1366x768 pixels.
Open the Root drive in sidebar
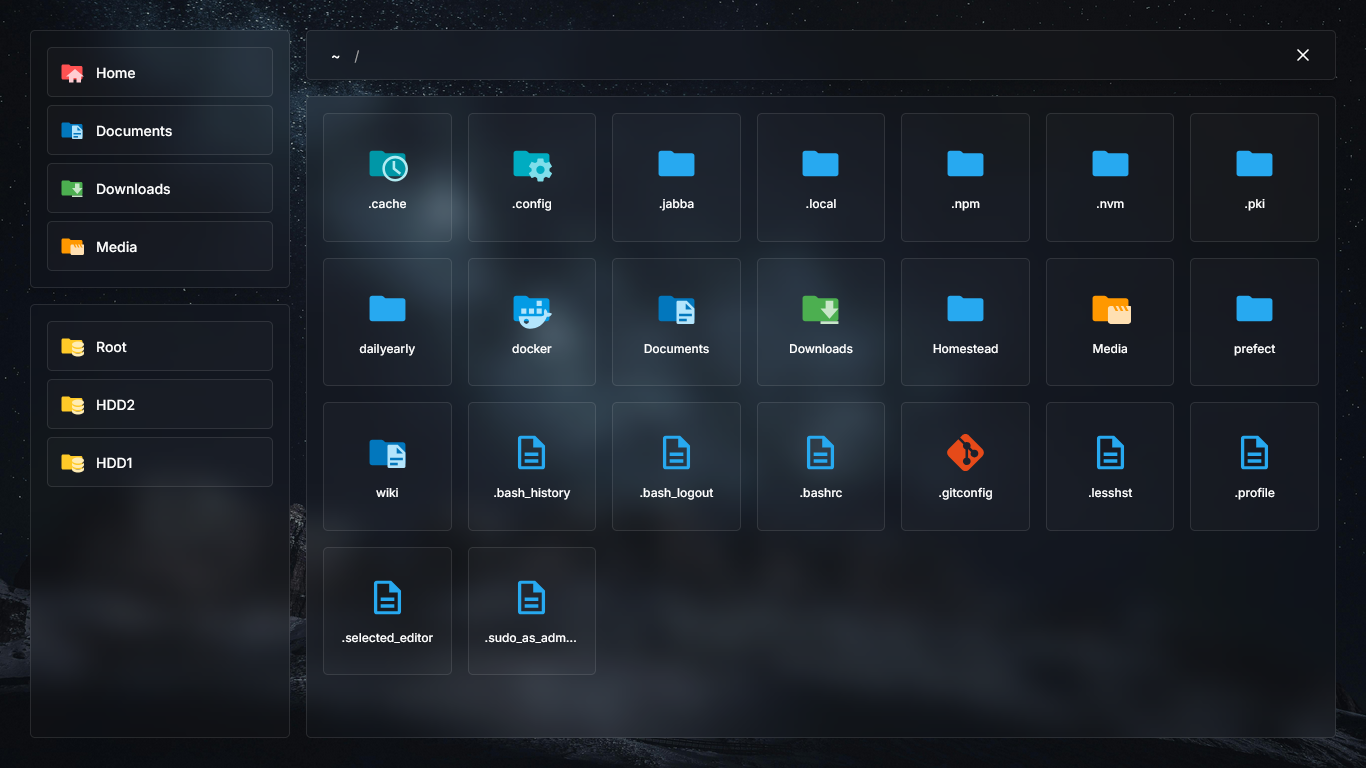coord(160,347)
